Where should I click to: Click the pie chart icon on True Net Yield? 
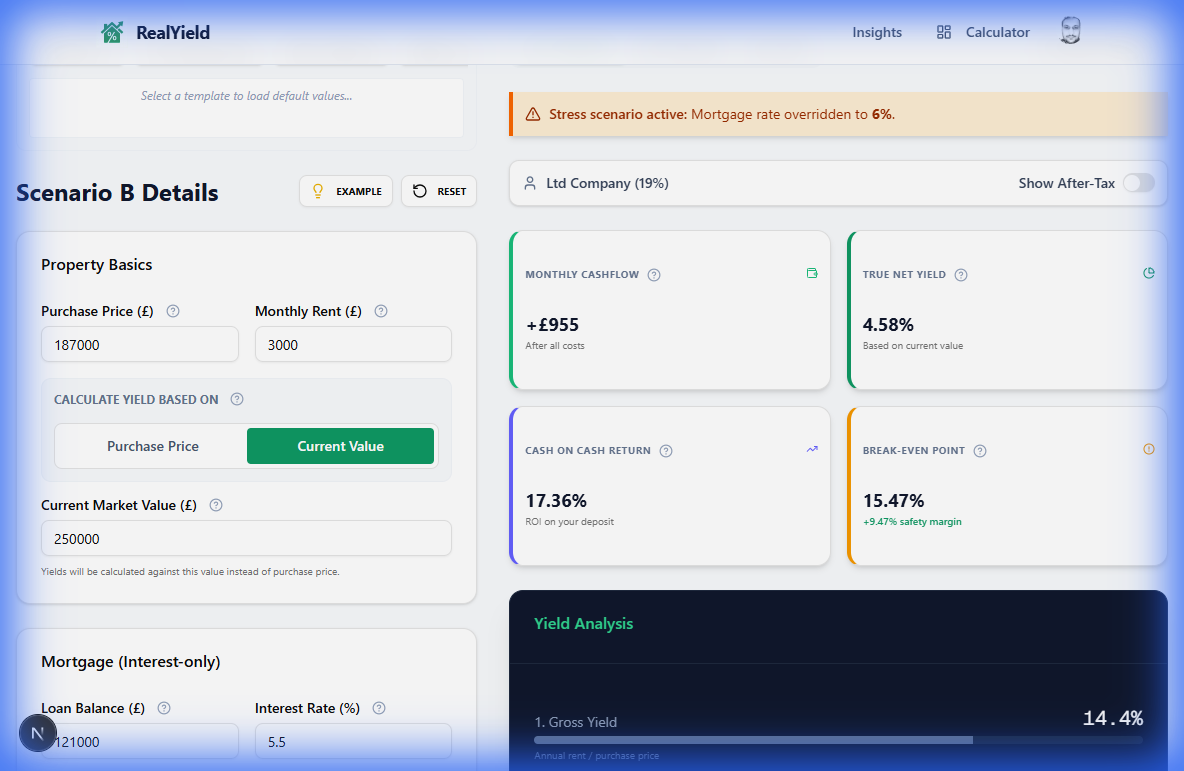(x=1149, y=271)
